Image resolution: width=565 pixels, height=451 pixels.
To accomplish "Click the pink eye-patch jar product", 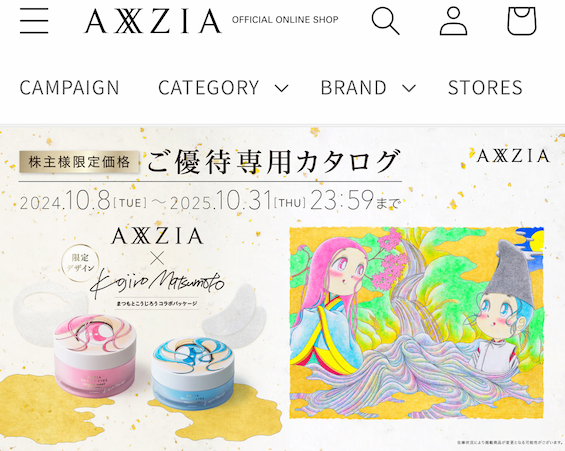I will tap(95, 354).
